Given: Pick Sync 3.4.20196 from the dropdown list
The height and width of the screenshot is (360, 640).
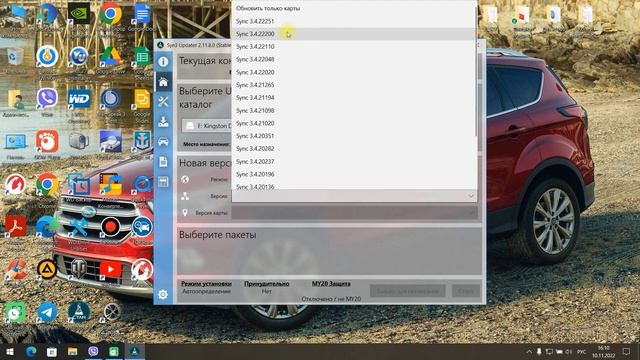Looking at the screenshot, I should [353, 174].
